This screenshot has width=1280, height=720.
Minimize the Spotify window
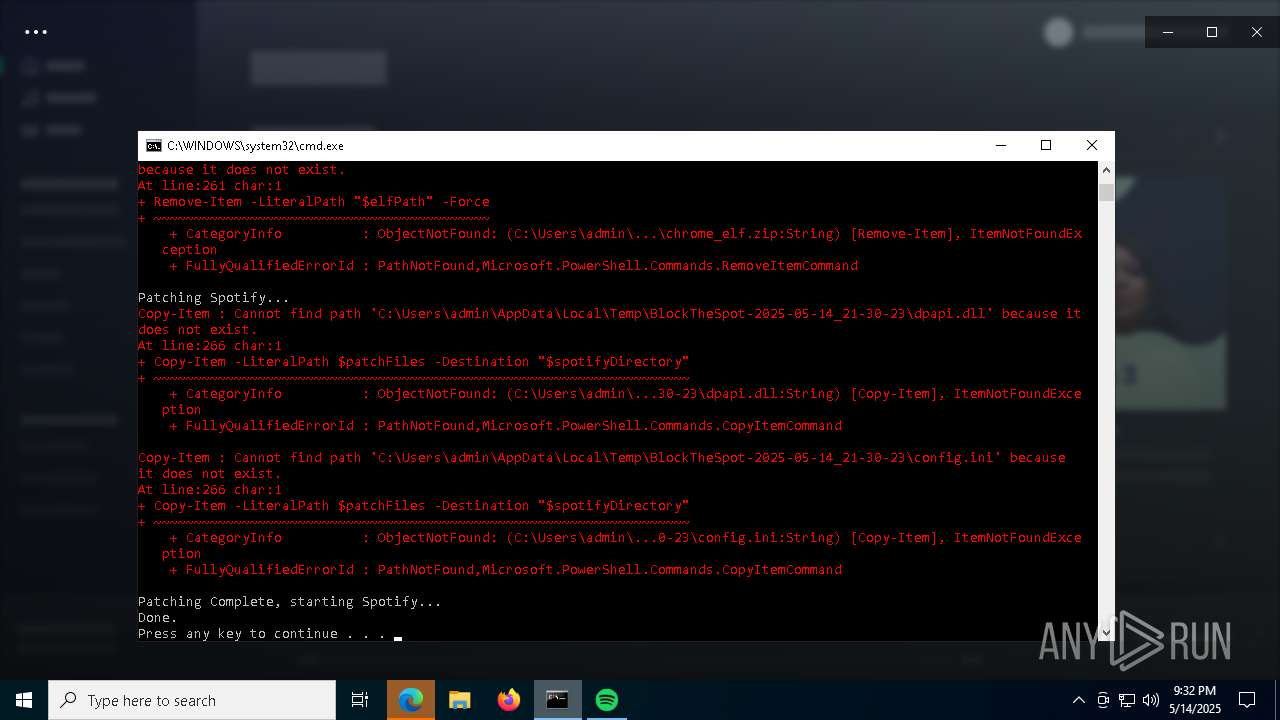coord(1167,32)
